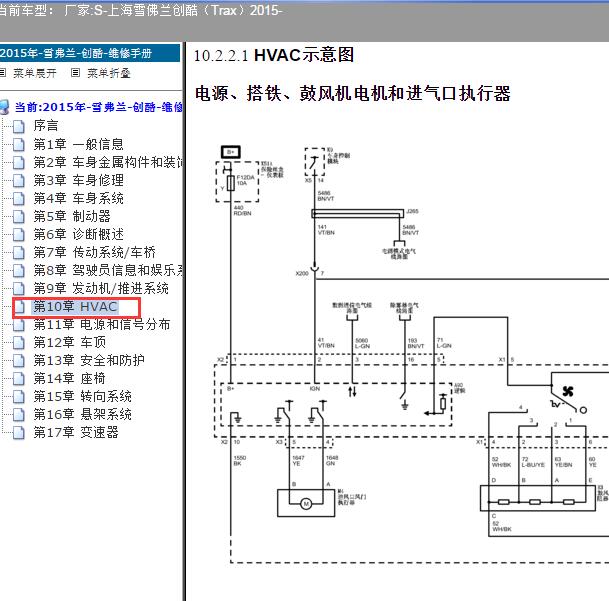Viewport: 609px width, 601px height.
Task: Open the 序言 preface entry
Action: 46,125
